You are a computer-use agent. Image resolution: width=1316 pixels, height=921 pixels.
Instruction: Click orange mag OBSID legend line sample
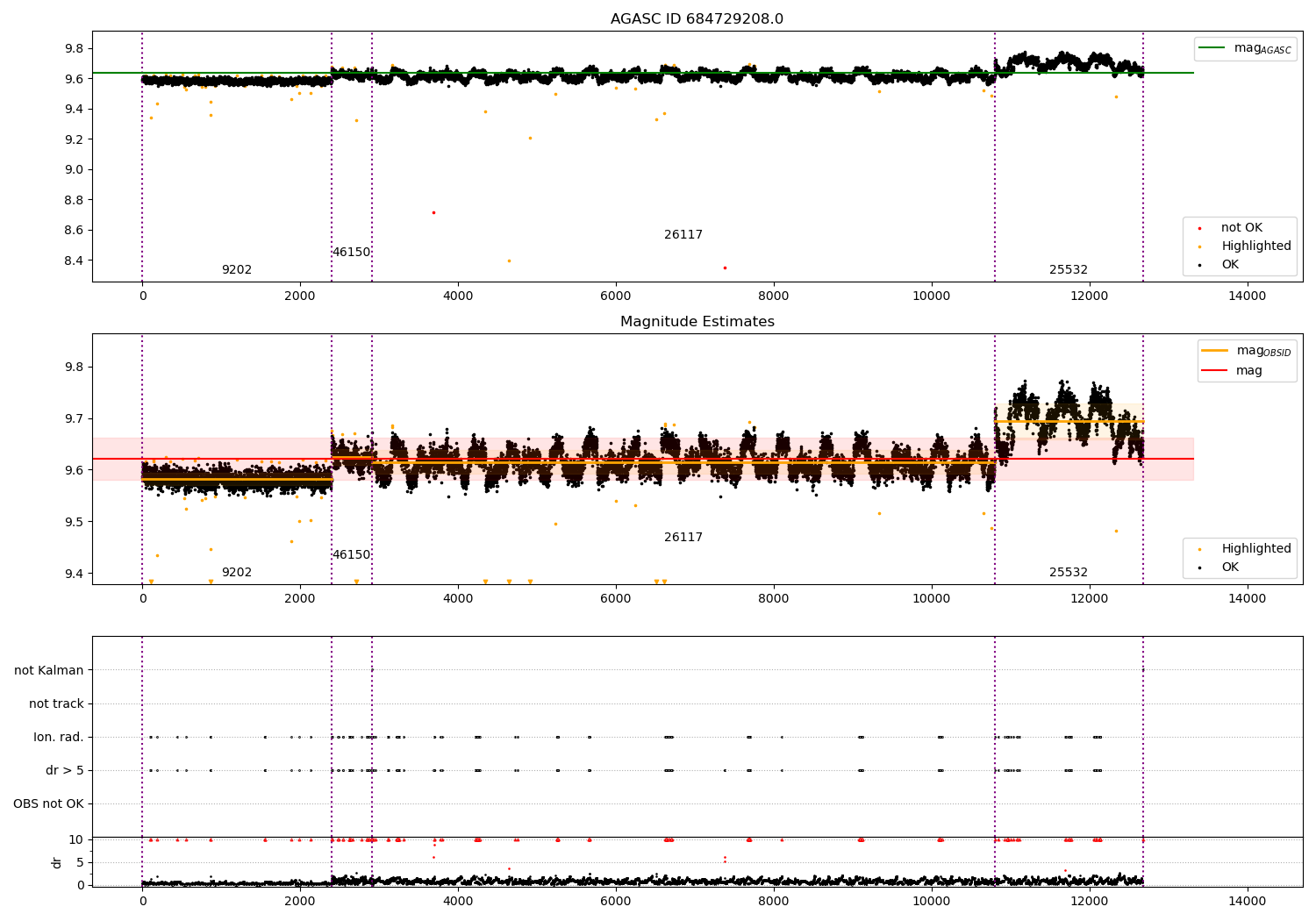pos(1214,350)
